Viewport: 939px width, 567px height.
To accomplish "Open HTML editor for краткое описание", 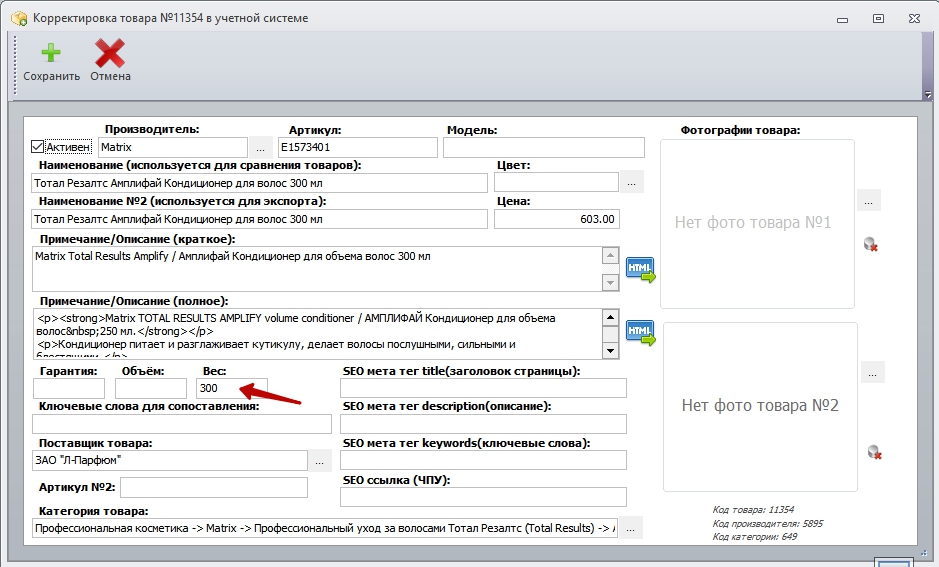I will 640,269.
